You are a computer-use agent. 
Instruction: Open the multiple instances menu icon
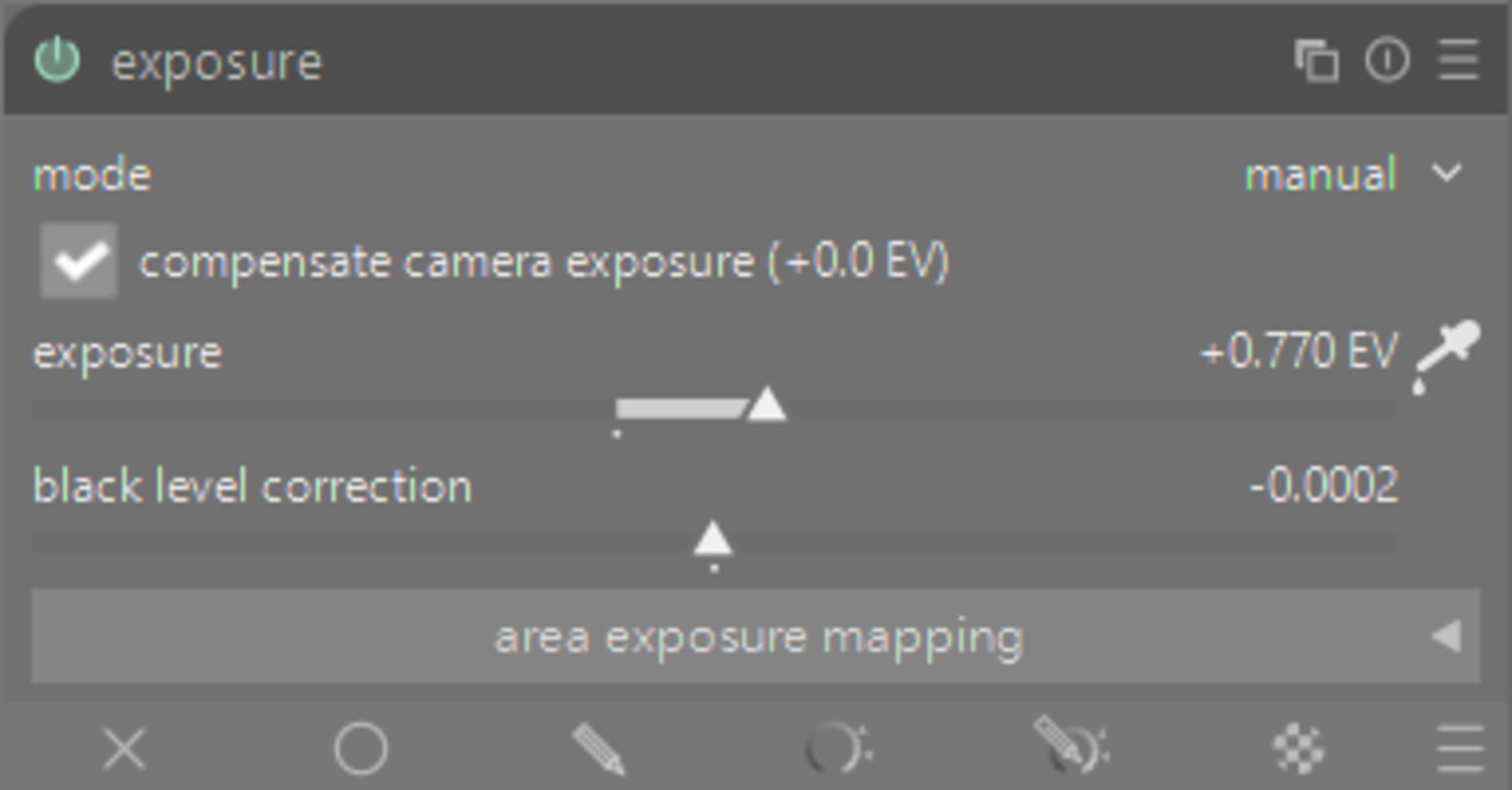[1316, 61]
